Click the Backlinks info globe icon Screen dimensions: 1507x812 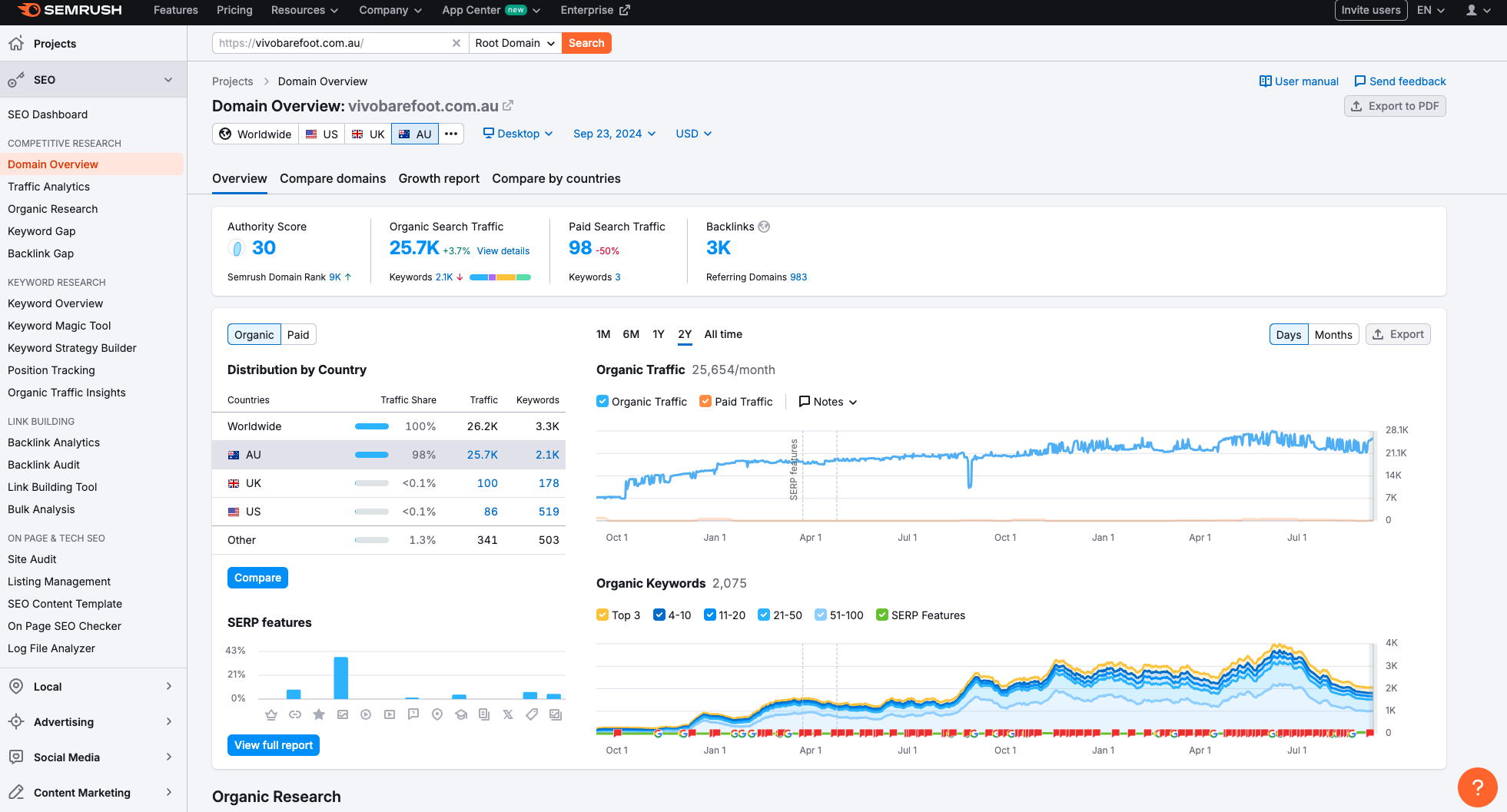764,227
